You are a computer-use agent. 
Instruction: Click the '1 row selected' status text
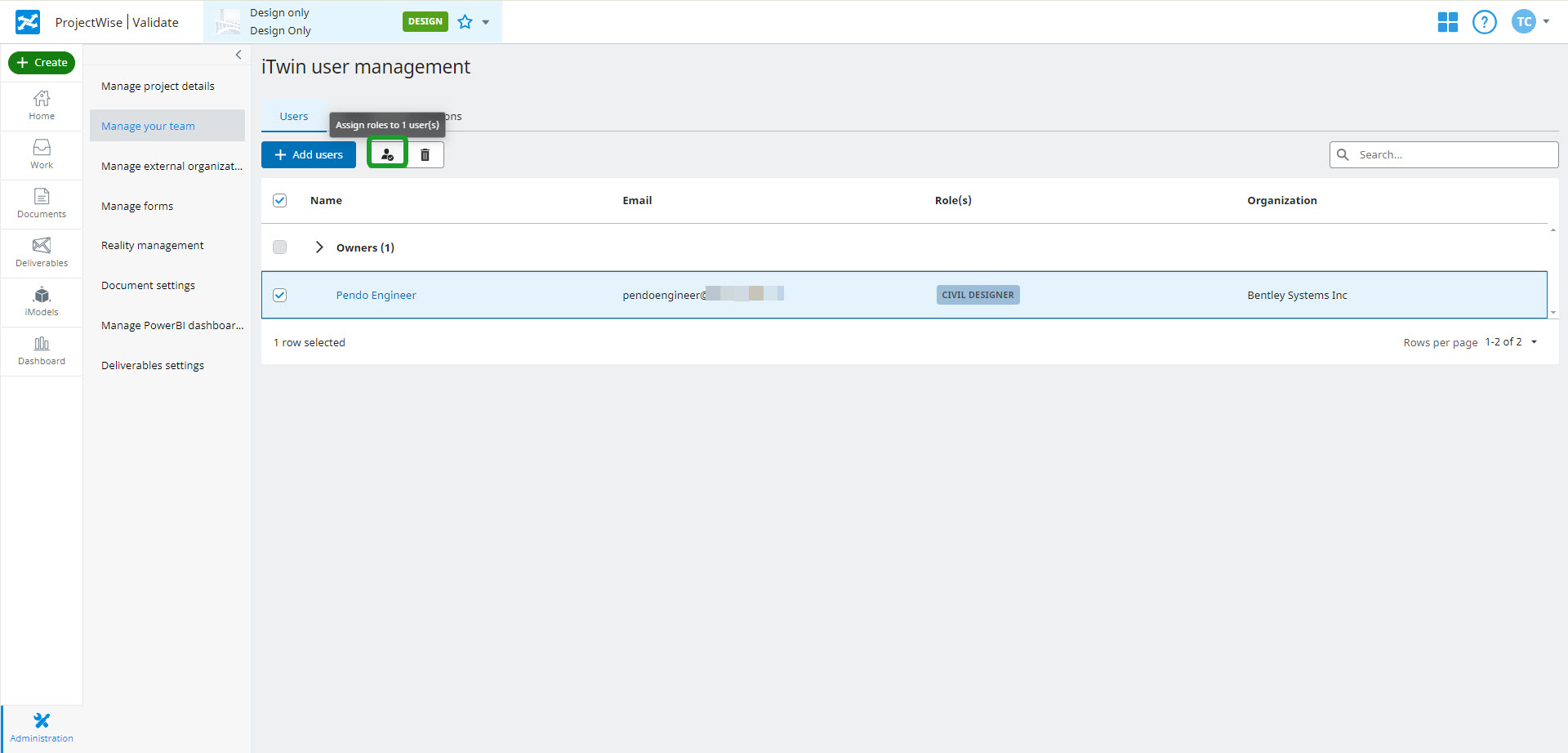[310, 342]
